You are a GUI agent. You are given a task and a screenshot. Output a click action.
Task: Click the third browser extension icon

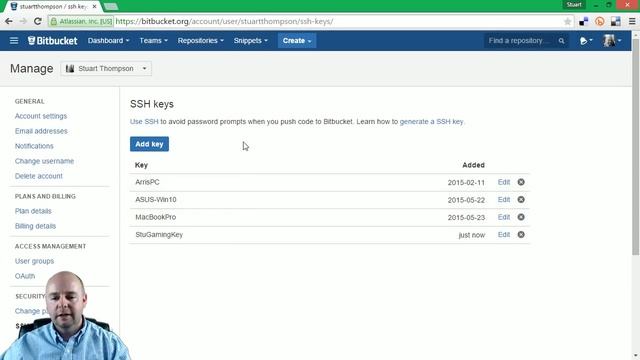click(x=616, y=21)
